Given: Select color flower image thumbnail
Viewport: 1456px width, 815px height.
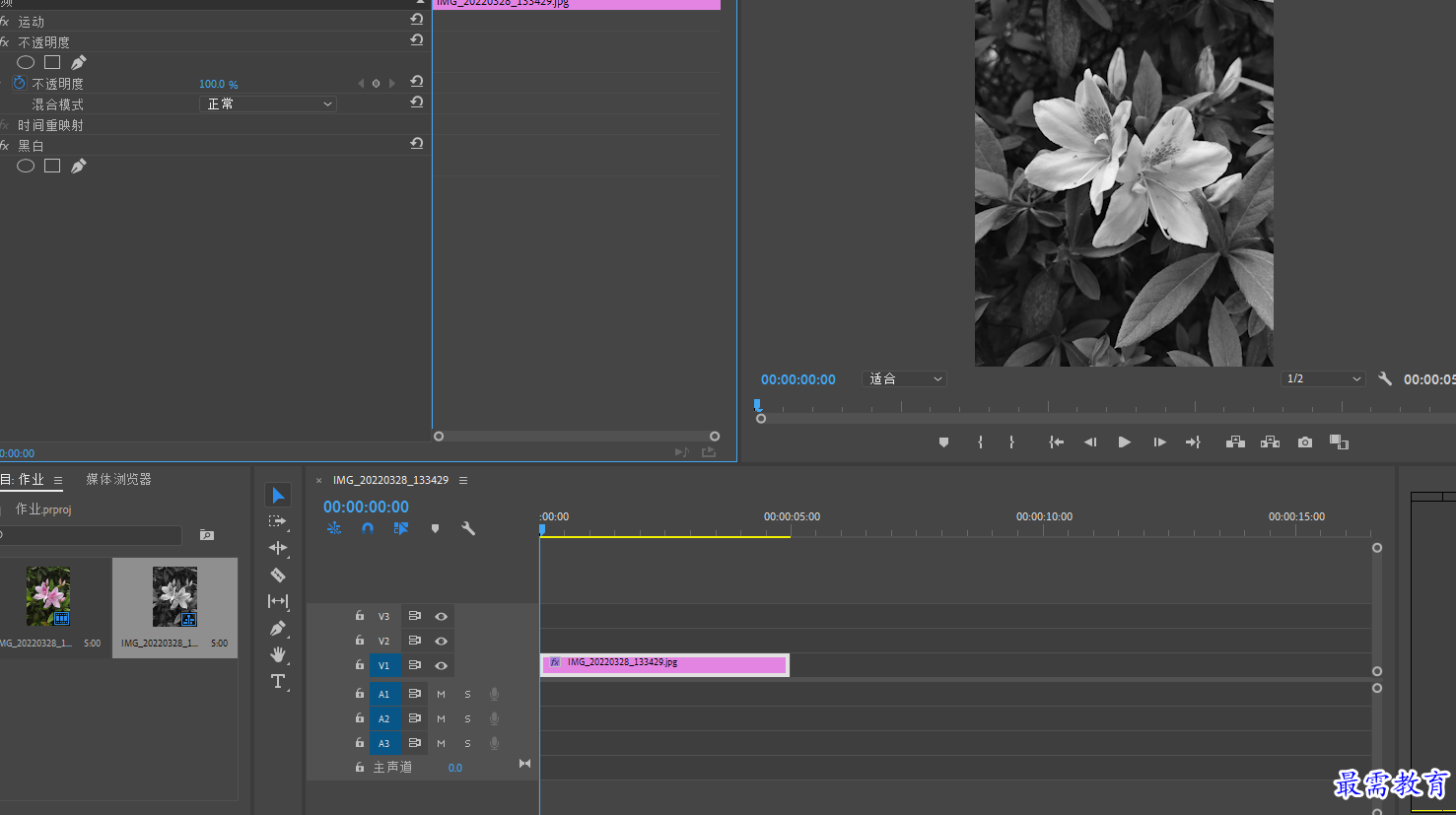Looking at the screenshot, I should pos(47,596).
